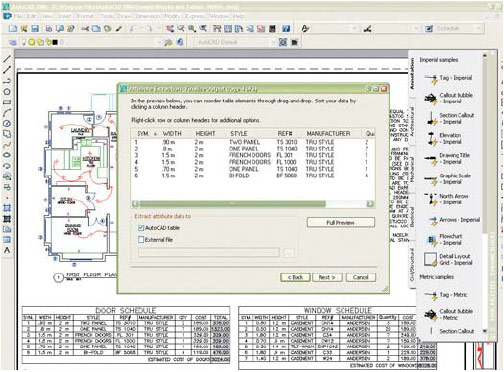Select the Tag - Metric palette tool

pos(446,295)
